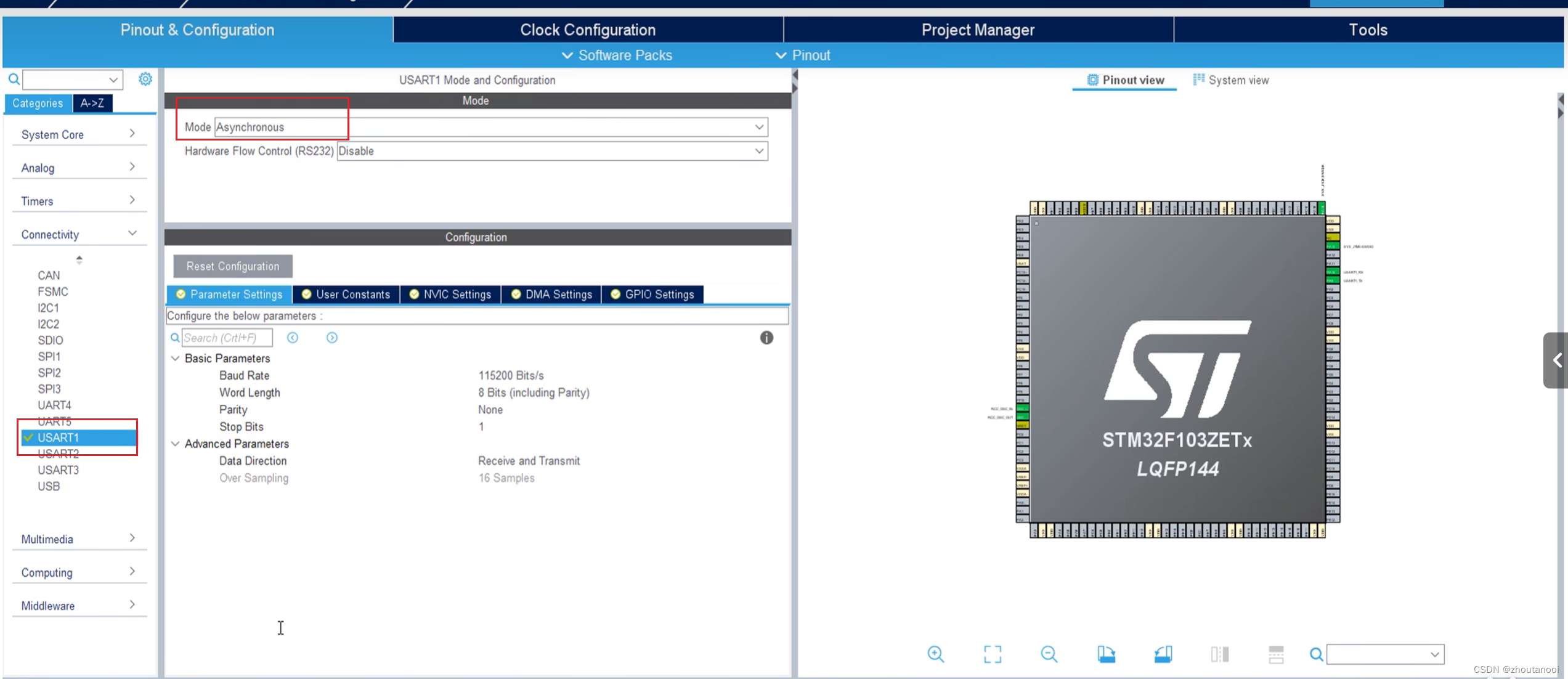Go to previous search result arrow

293,338
